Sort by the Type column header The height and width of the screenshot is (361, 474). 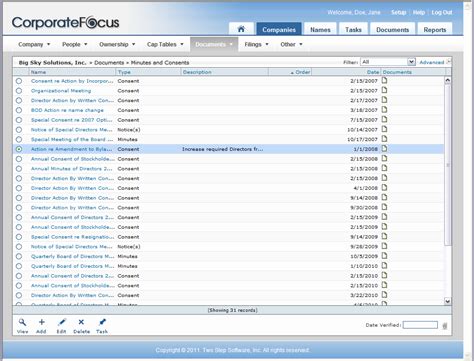(x=148, y=72)
